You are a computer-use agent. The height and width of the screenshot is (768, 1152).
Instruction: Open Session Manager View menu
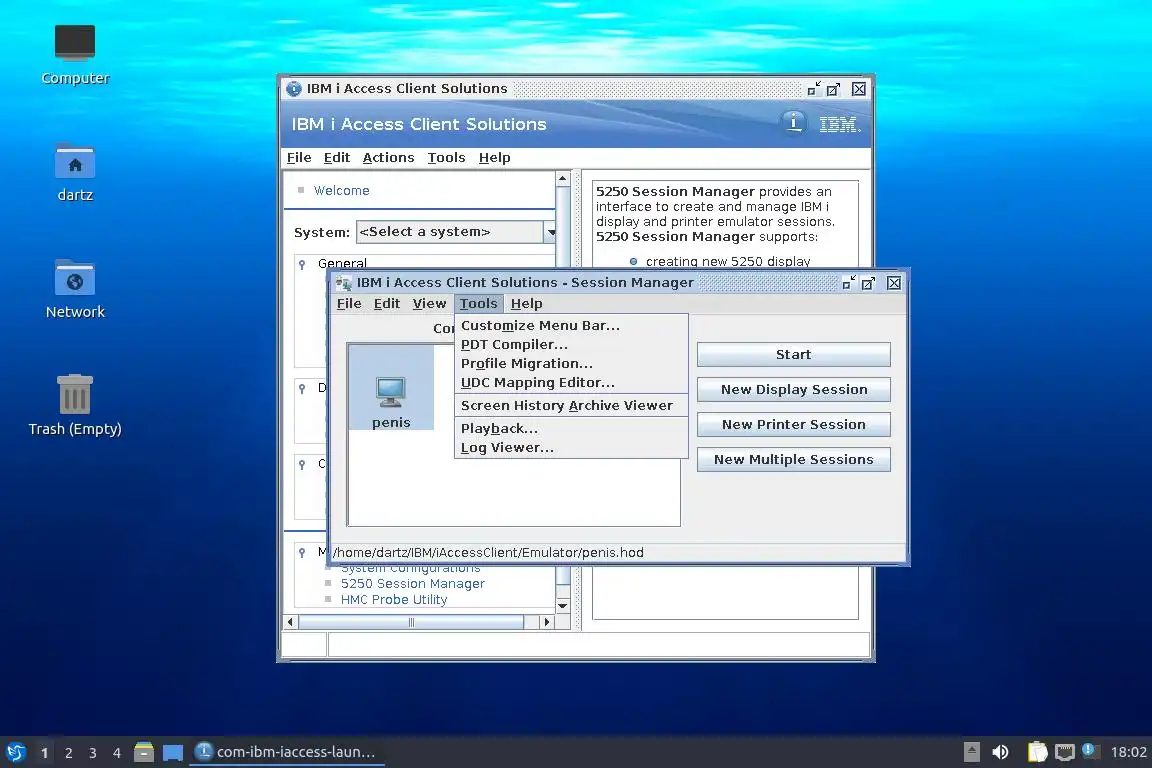[x=429, y=304]
